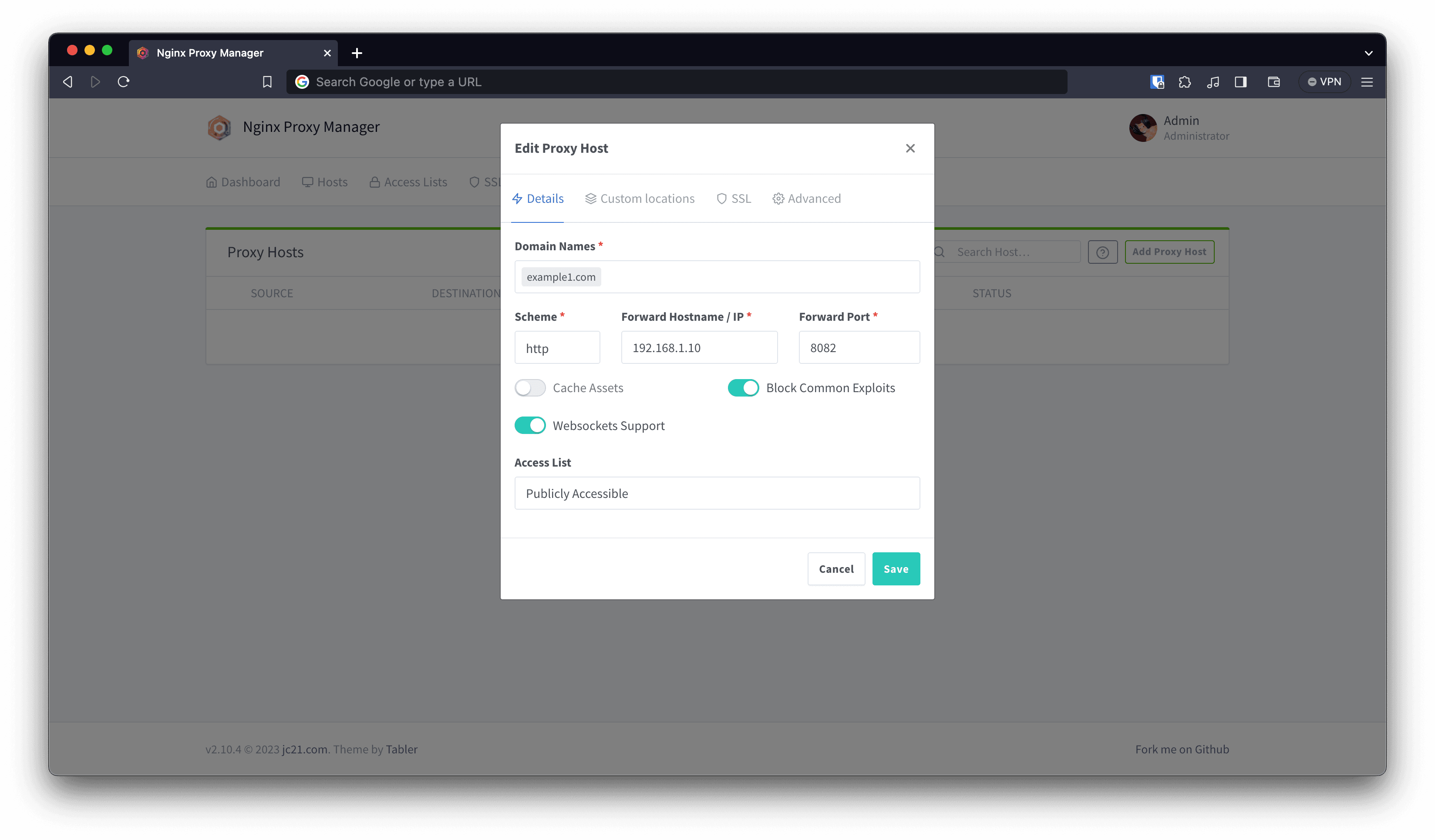Open the Scheme dropdown showing http
Screen dimensions: 1435x840
pos(557,348)
